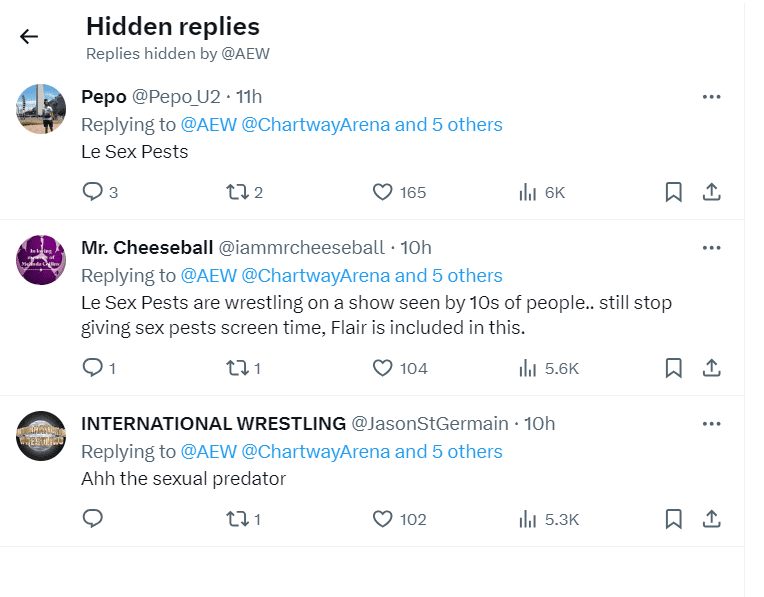This screenshot has height=597, width=764.
Task: Reply to Pepo's tweet
Action: pyautogui.click(x=93, y=192)
